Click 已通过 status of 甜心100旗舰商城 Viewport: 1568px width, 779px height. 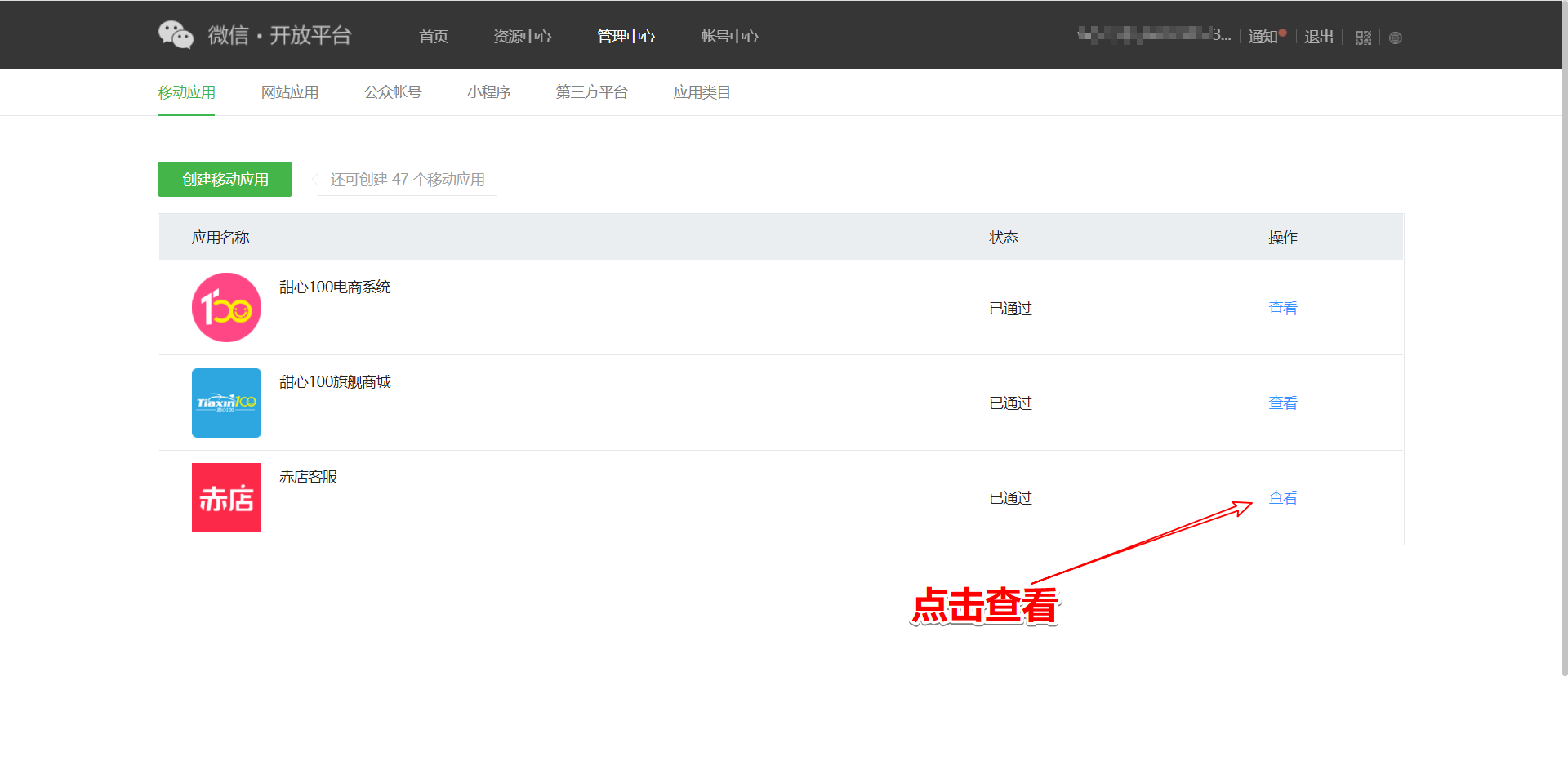(1010, 403)
